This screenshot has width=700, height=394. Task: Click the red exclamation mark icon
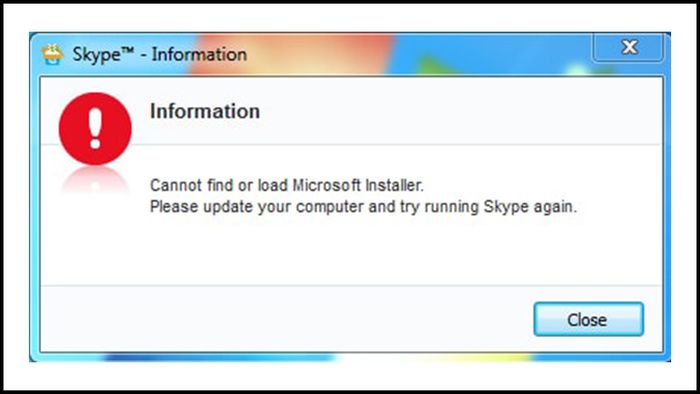[x=95, y=129]
